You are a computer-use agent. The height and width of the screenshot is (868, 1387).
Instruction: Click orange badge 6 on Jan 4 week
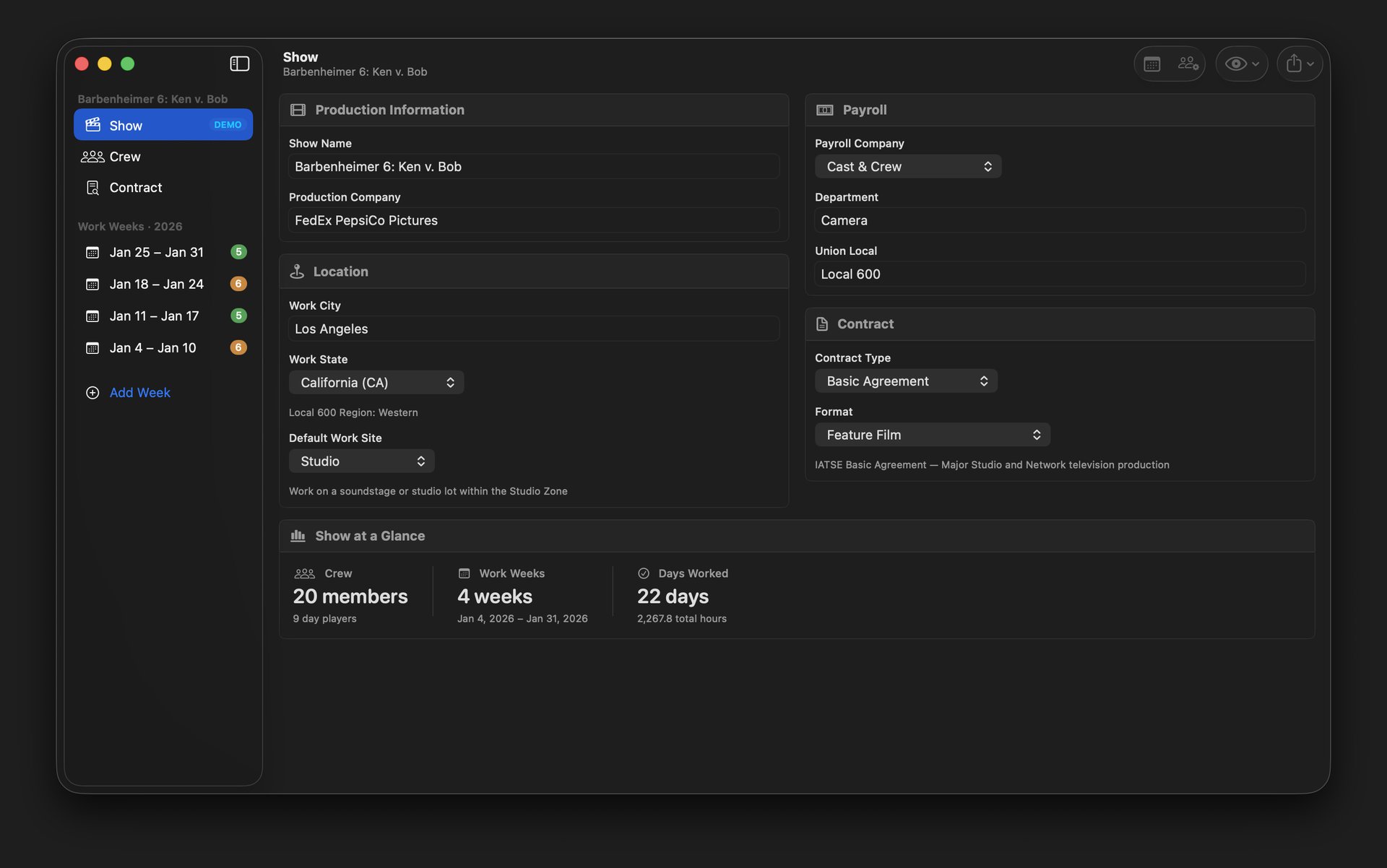(x=238, y=347)
